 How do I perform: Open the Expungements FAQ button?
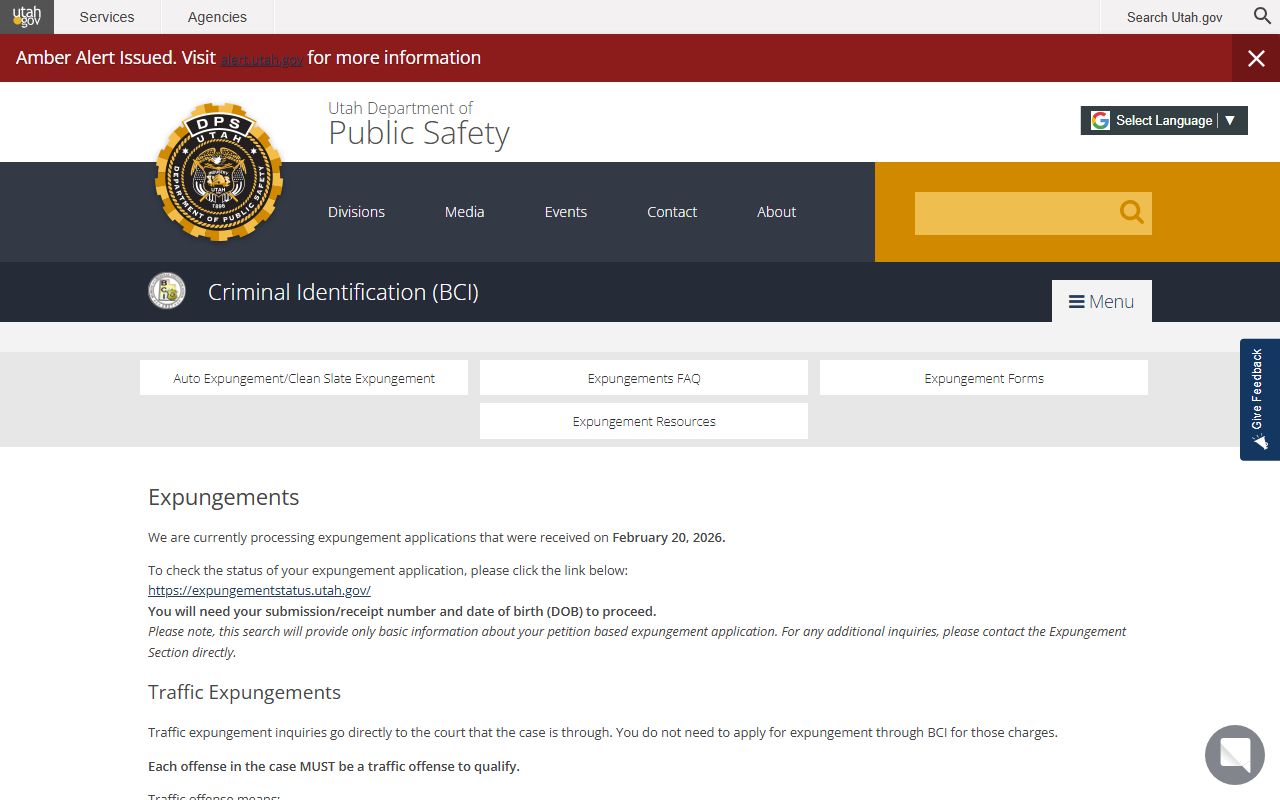click(644, 378)
